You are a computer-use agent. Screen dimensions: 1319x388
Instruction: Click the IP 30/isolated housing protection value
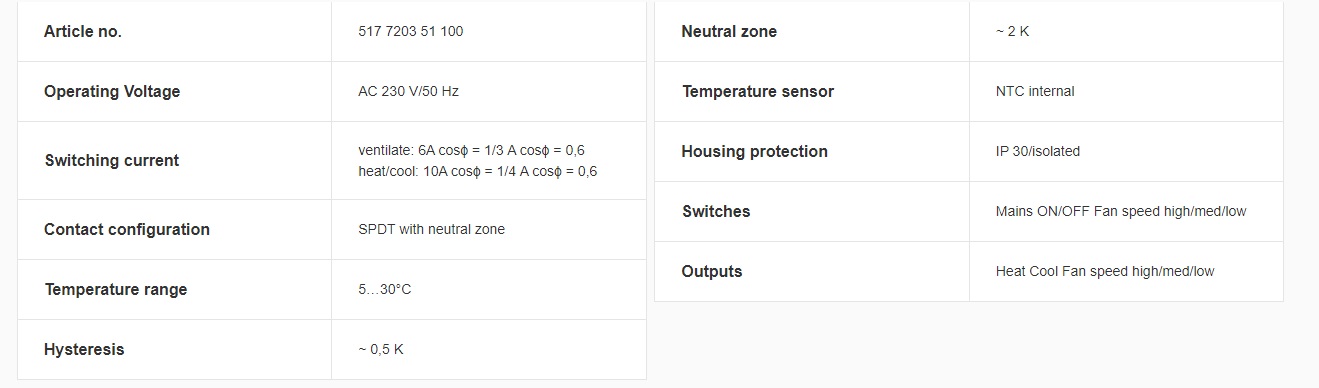tap(1038, 151)
